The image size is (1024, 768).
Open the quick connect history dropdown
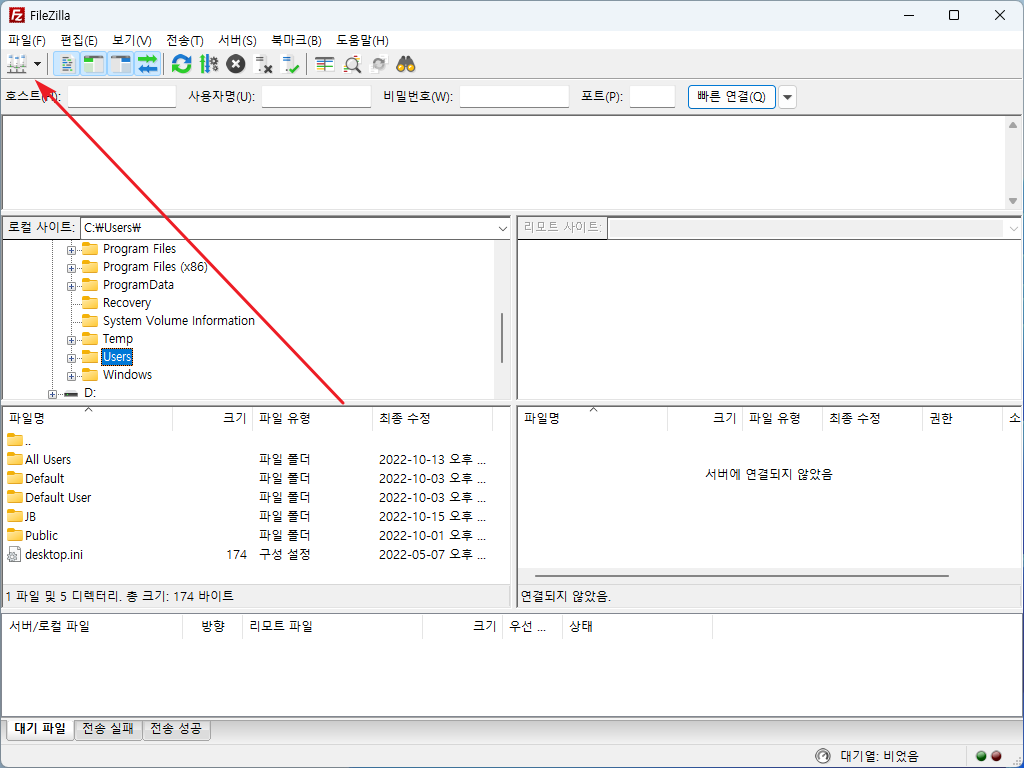(788, 97)
